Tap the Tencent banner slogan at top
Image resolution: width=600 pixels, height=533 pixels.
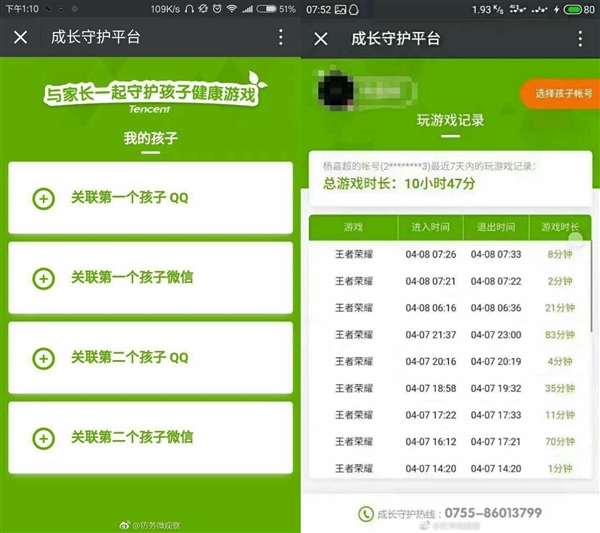point(150,96)
